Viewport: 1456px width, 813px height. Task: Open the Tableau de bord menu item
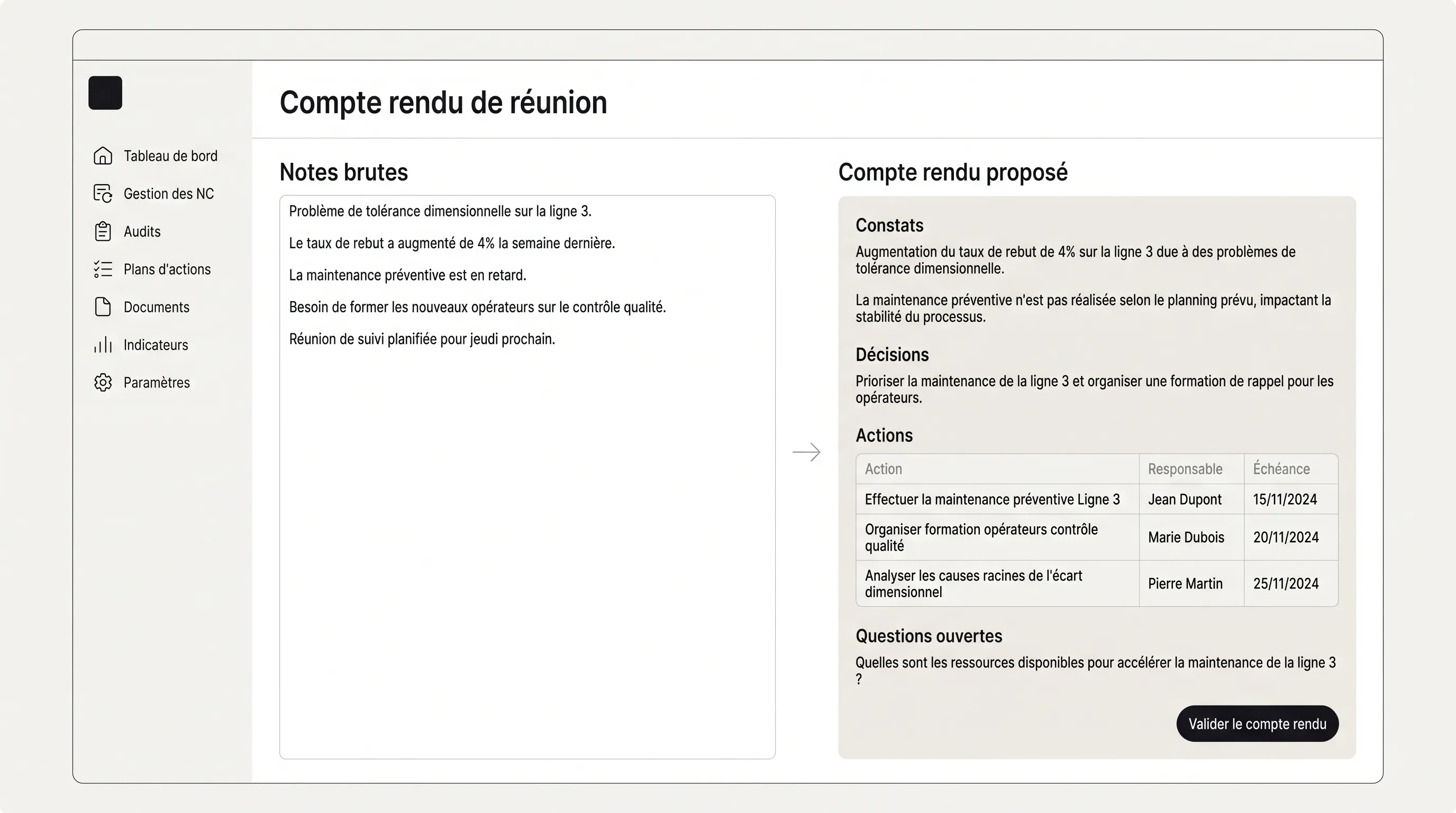pyautogui.click(x=170, y=156)
